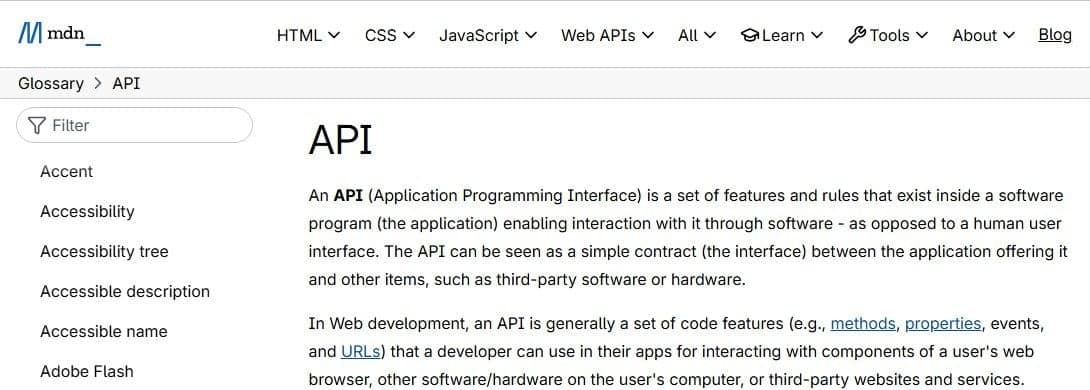This screenshot has height=390, width=1090.
Task: Open Accessible name glossary entry
Action: pyautogui.click(x=104, y=332)
